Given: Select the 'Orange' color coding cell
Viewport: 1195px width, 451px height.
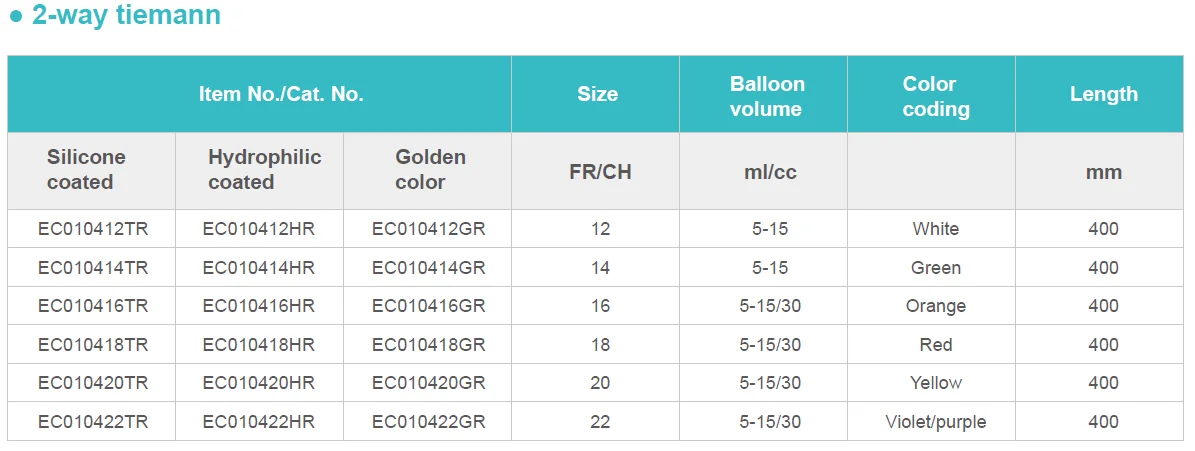Looking at the screenshot, I should pos(935,306).
